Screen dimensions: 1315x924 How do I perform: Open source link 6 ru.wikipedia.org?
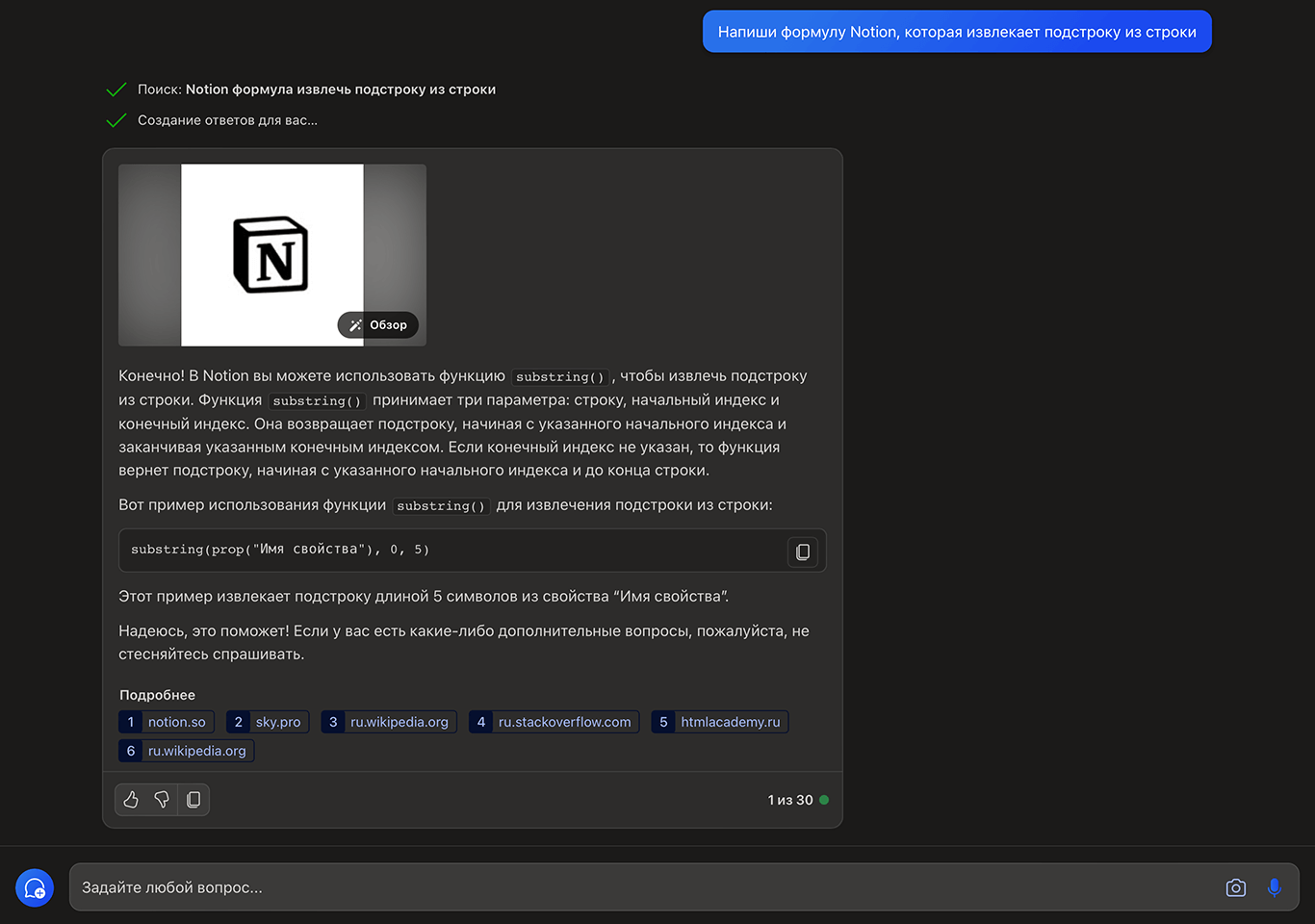click(x=187, y=751)
